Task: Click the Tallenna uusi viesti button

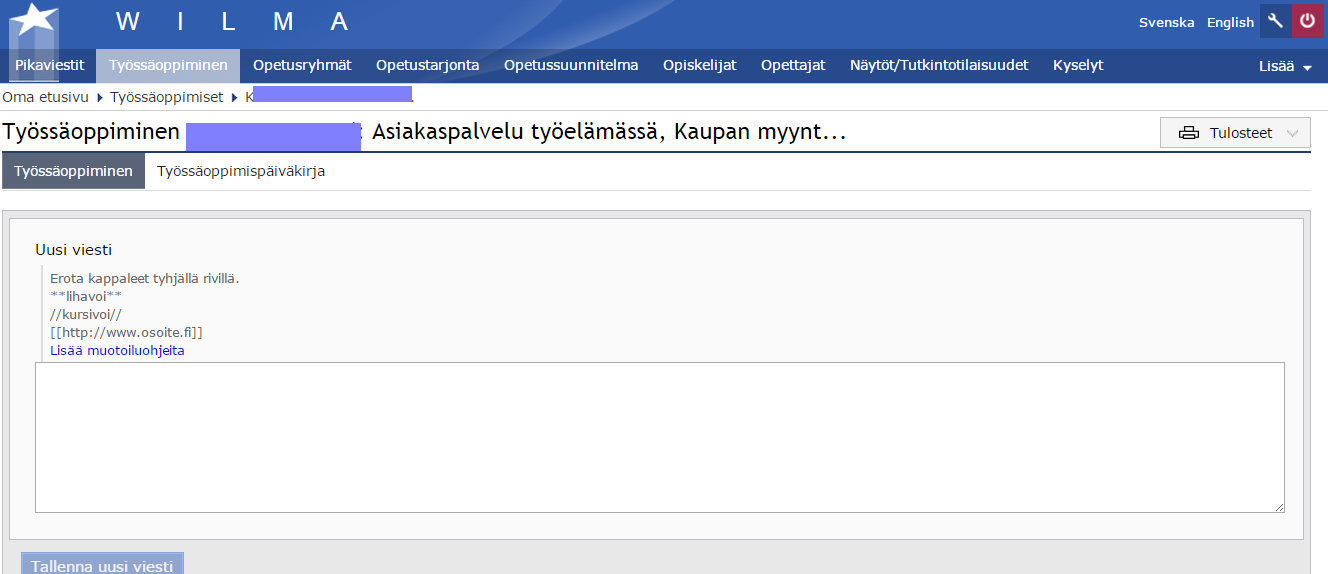Action: pos(102,565)
